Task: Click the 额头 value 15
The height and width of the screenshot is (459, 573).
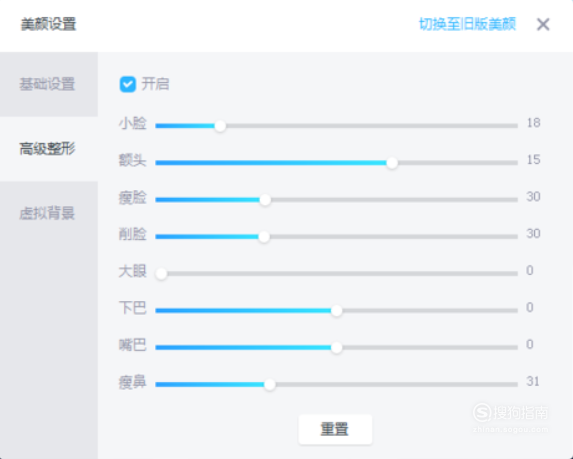Action: click(x=533, y=160)
